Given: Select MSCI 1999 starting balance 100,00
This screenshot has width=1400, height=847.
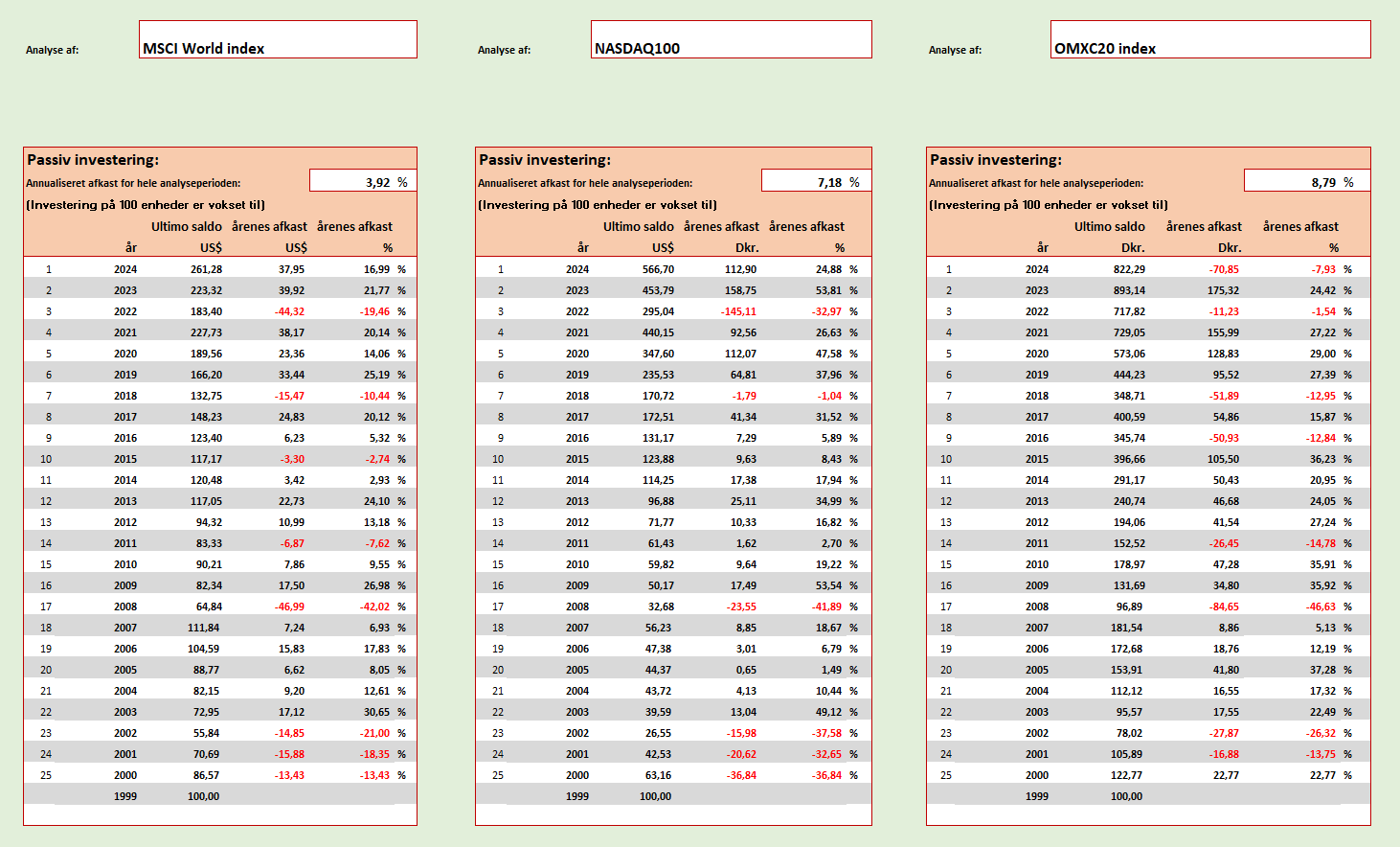Looking at the screenshot, I should click(x=203, y=796).
